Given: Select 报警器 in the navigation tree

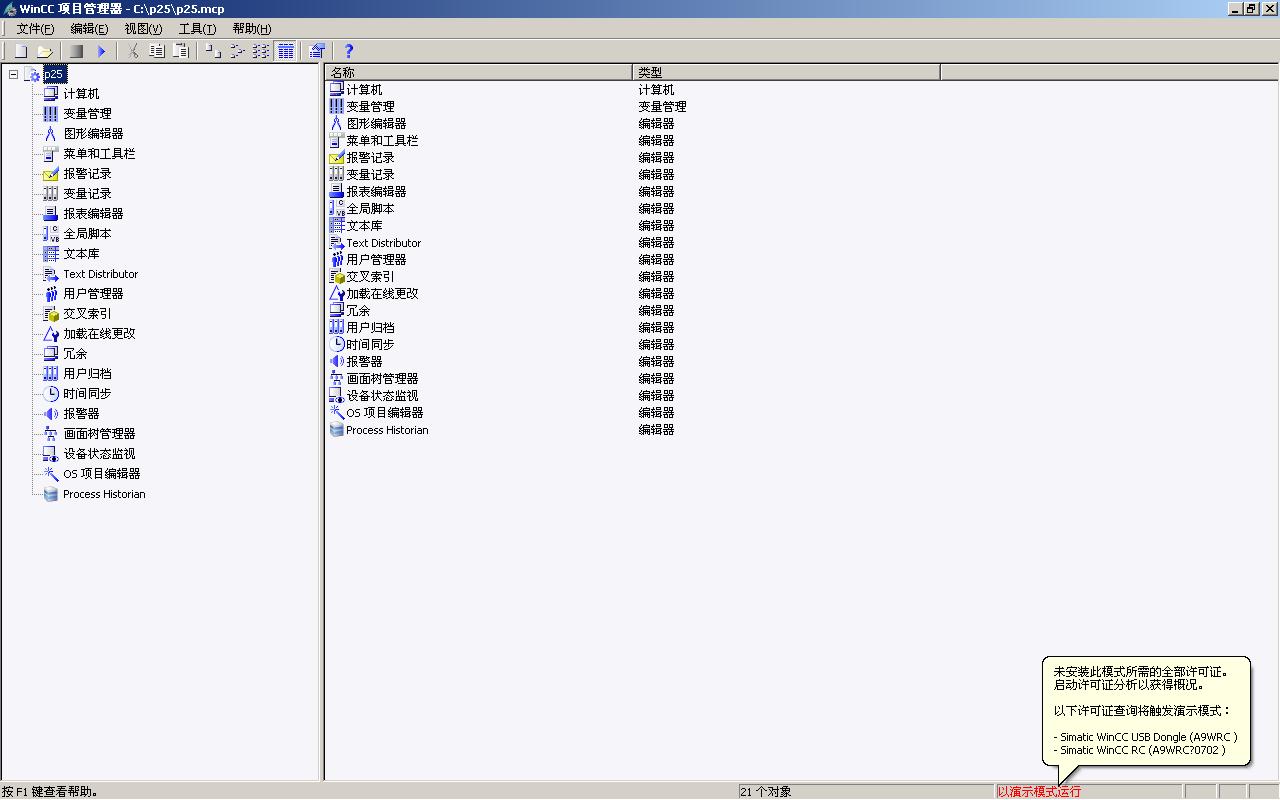Looking at the screenshot, I should [81, 414].
